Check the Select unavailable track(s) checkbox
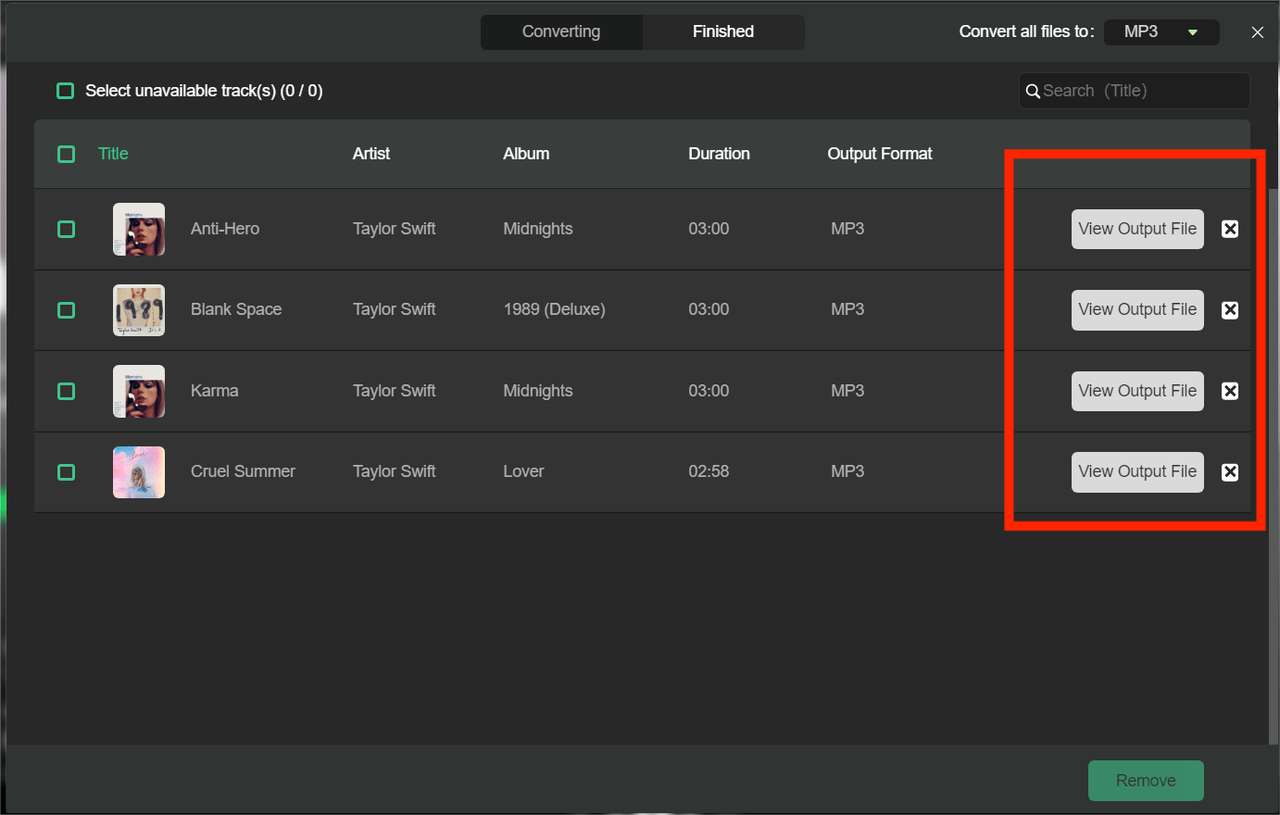This screenshot has height=815, width=1280. pyautogui.click(x=65, y=91)
